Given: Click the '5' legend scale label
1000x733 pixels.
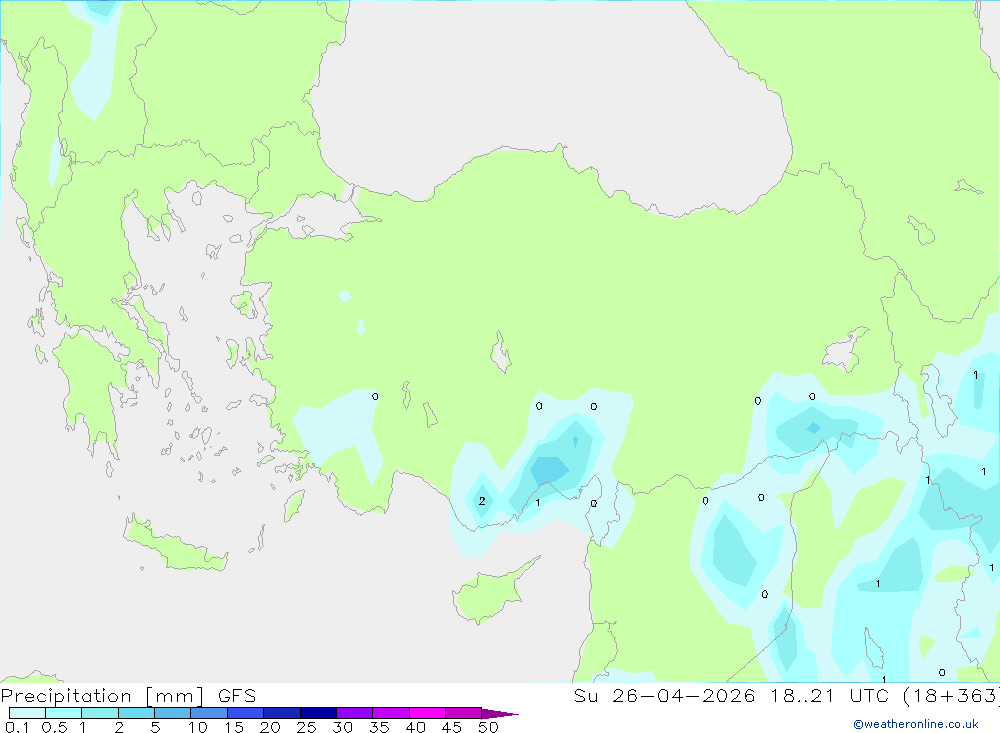Looking at the screenshot, I should [155, 727].
